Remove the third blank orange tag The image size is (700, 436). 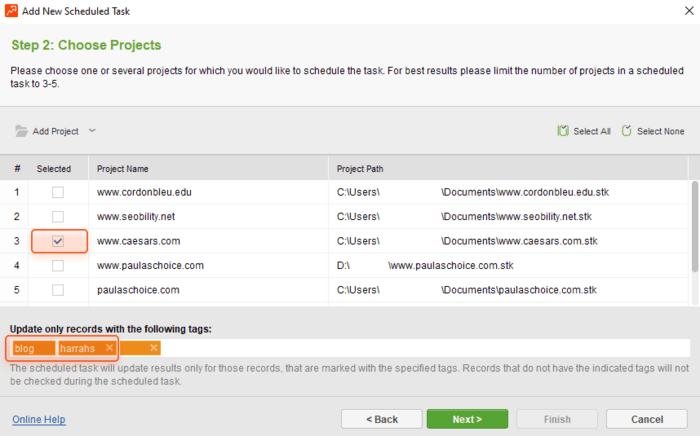tap(154, 348)
